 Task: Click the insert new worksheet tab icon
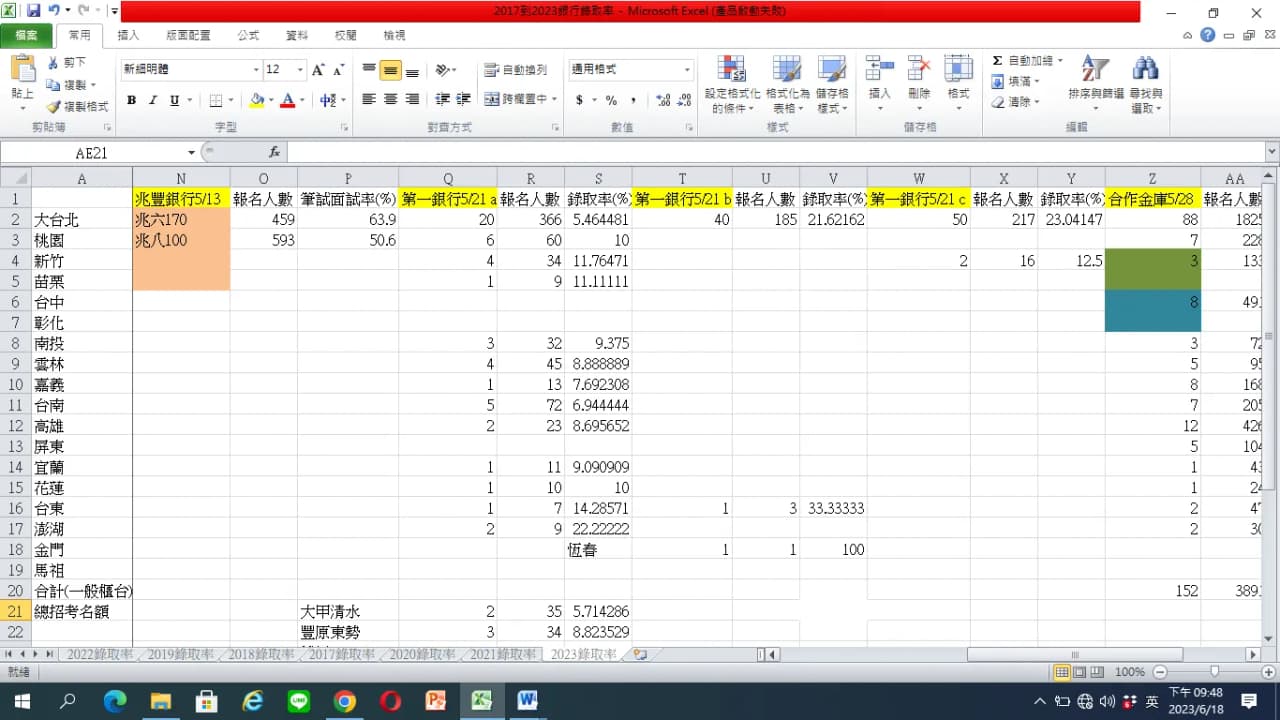point(639,654)
